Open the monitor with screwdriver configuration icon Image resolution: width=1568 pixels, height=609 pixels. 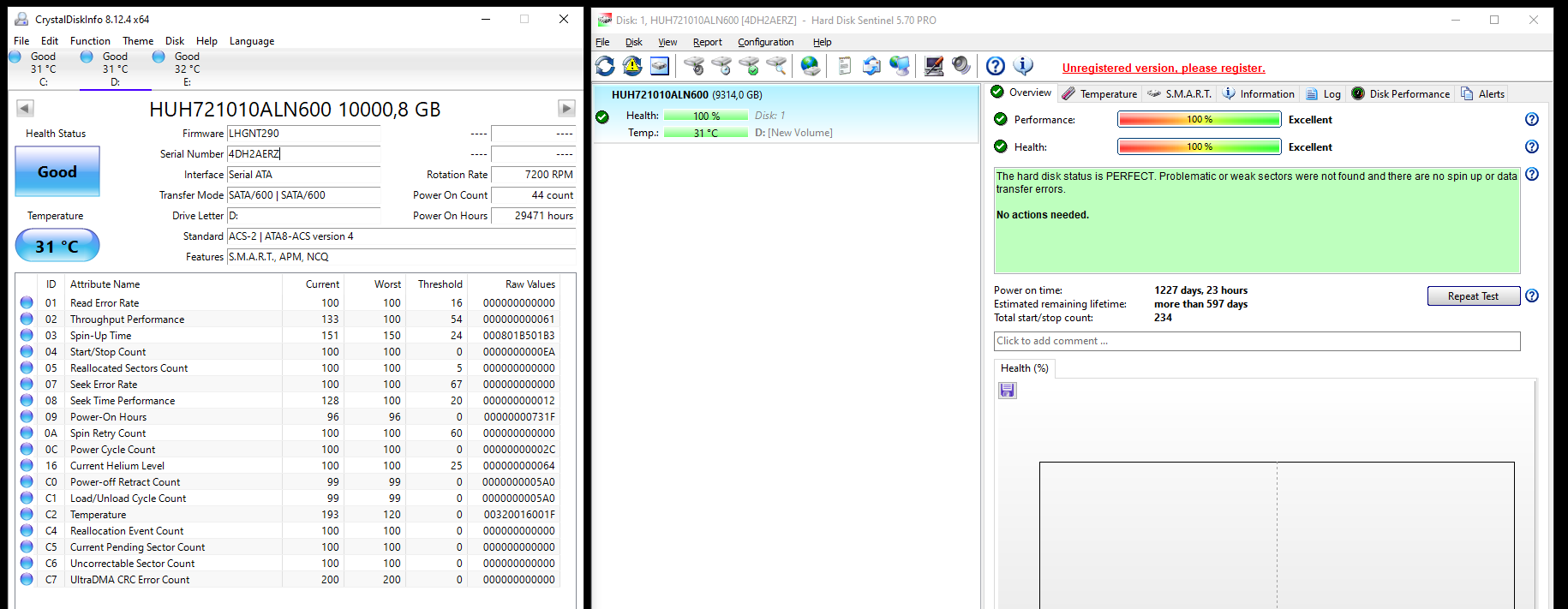[934, 65]
